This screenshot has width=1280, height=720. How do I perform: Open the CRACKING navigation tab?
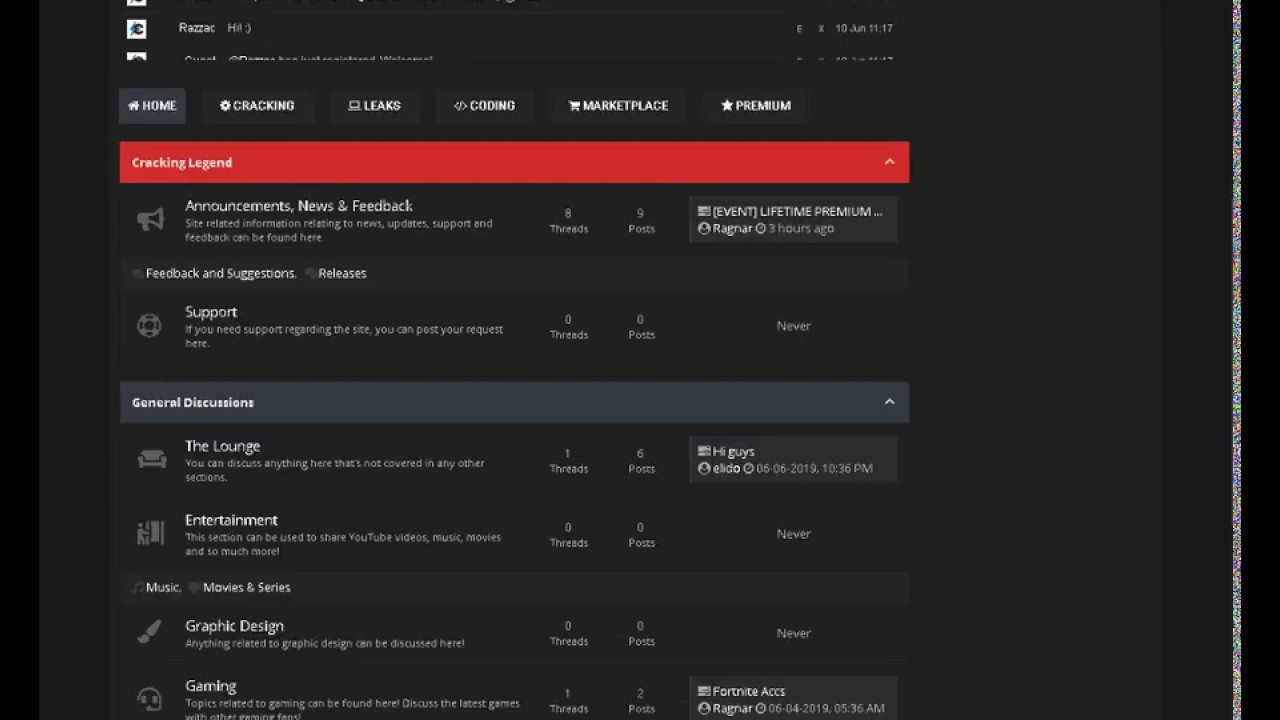[x=257, y=105]
